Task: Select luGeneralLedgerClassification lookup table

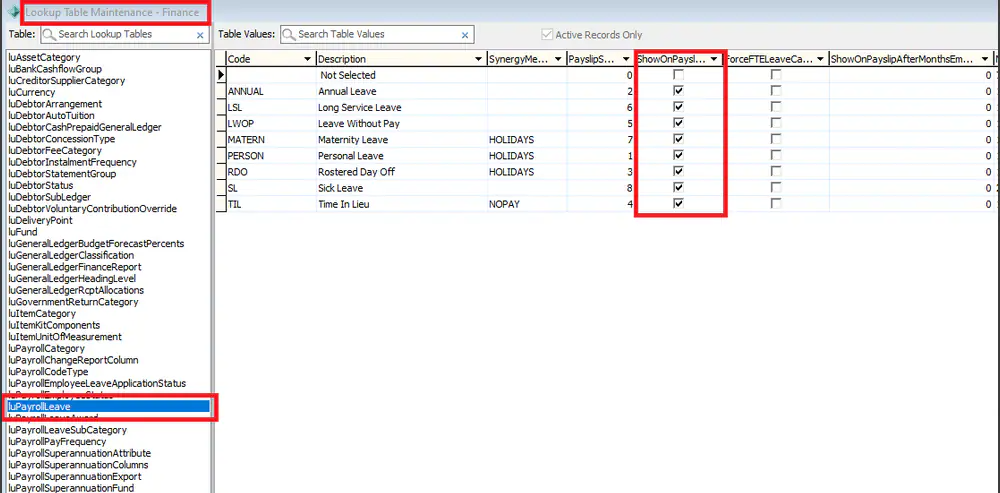Action: click(x=71, y=255)
